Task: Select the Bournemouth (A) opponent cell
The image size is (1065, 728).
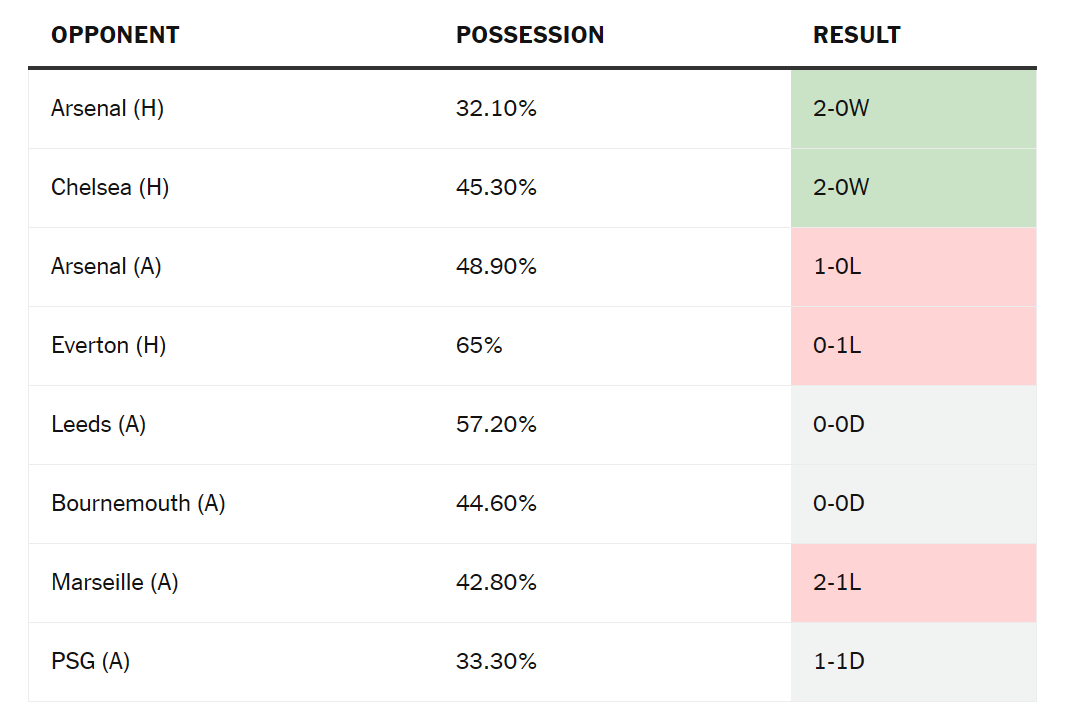Action: tap(138, 503)
